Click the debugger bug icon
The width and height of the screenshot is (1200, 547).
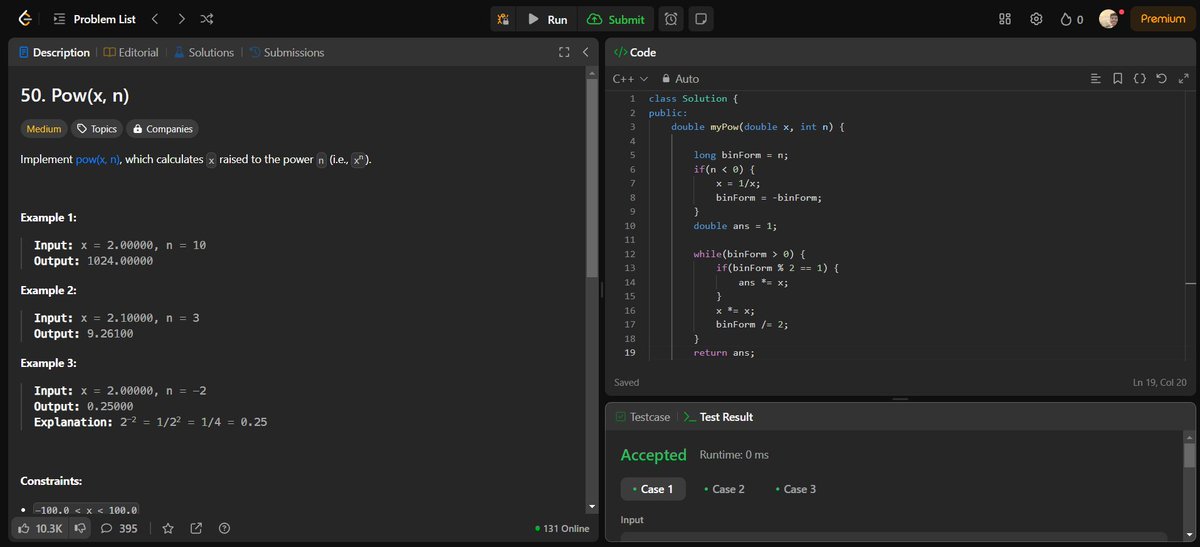(503, 19)
